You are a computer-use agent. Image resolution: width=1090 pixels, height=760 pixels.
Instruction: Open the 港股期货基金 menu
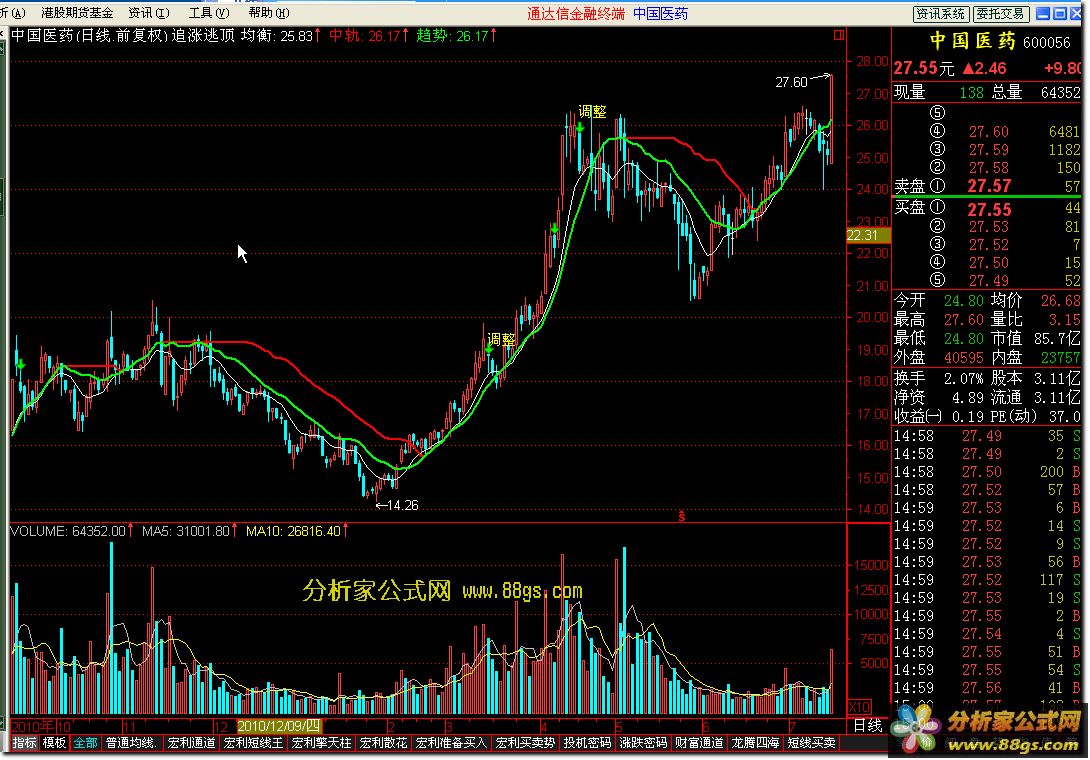coord(76,13)
